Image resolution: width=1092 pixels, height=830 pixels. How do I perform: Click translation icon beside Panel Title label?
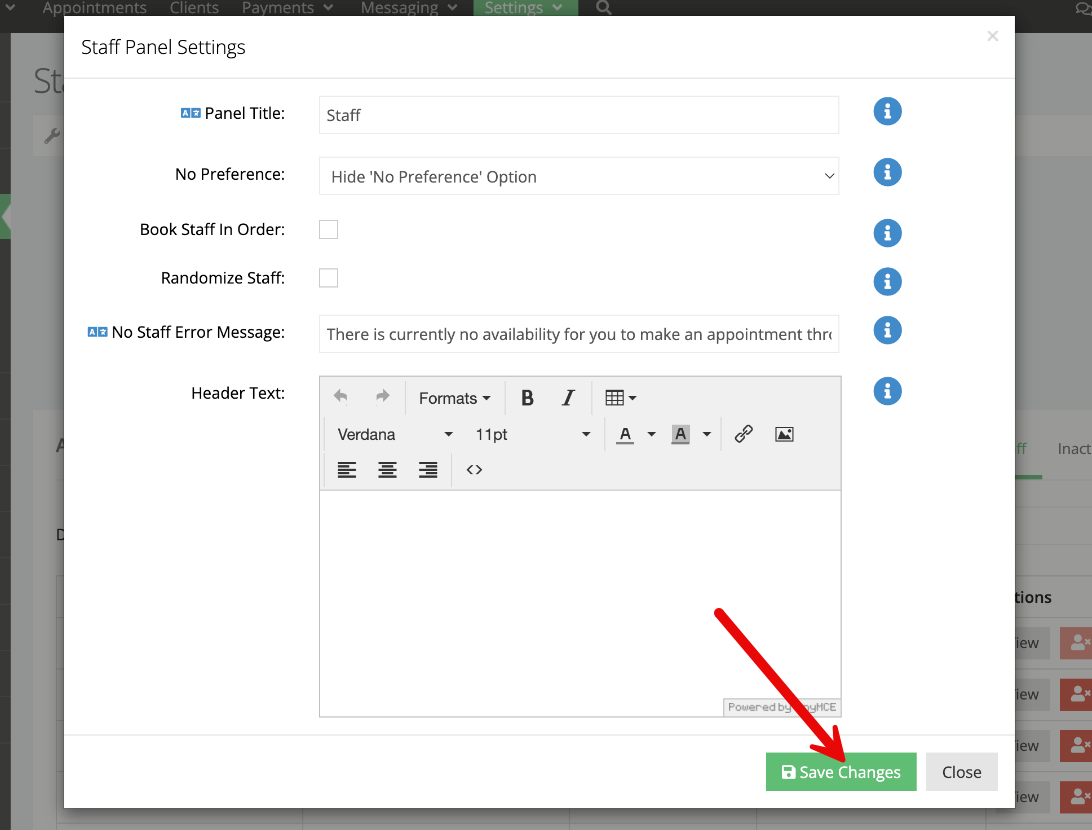191,113
